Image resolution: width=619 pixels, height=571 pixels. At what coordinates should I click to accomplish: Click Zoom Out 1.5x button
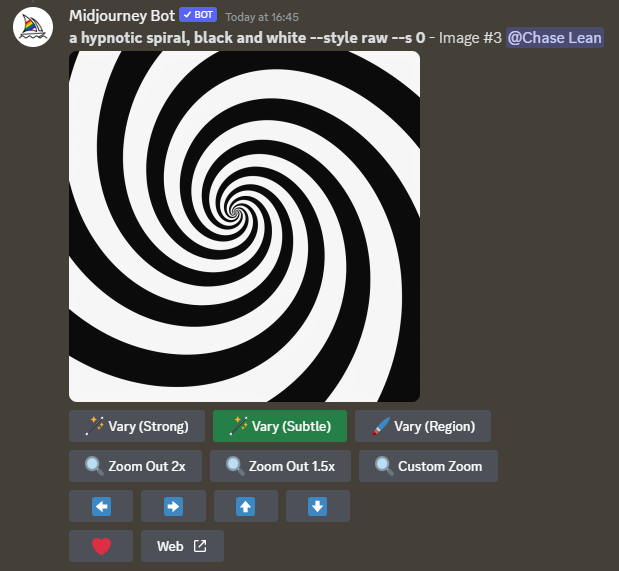pyautogui.click(x=280, y=466)
